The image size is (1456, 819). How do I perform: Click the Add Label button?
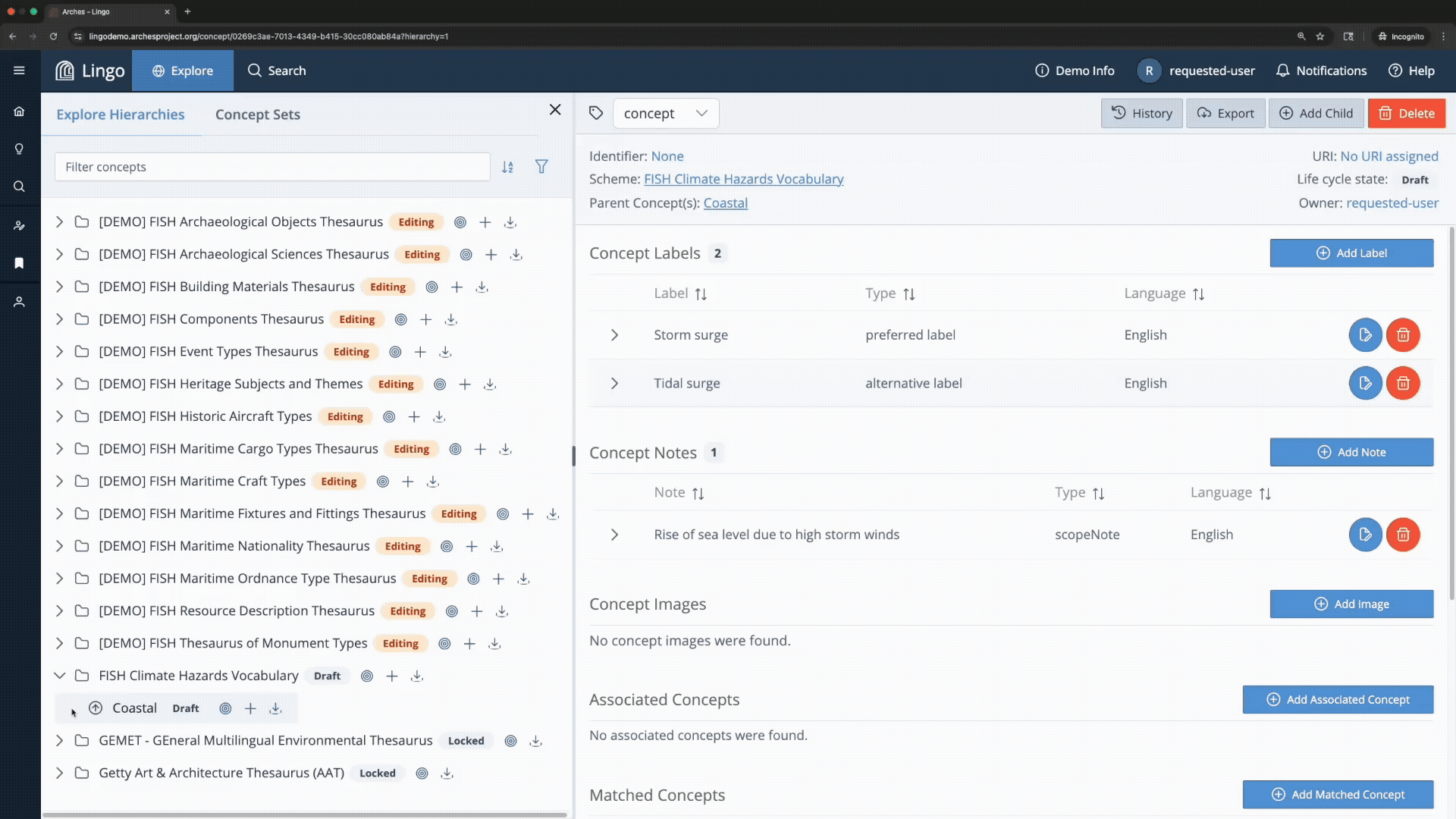(1351, 253)
